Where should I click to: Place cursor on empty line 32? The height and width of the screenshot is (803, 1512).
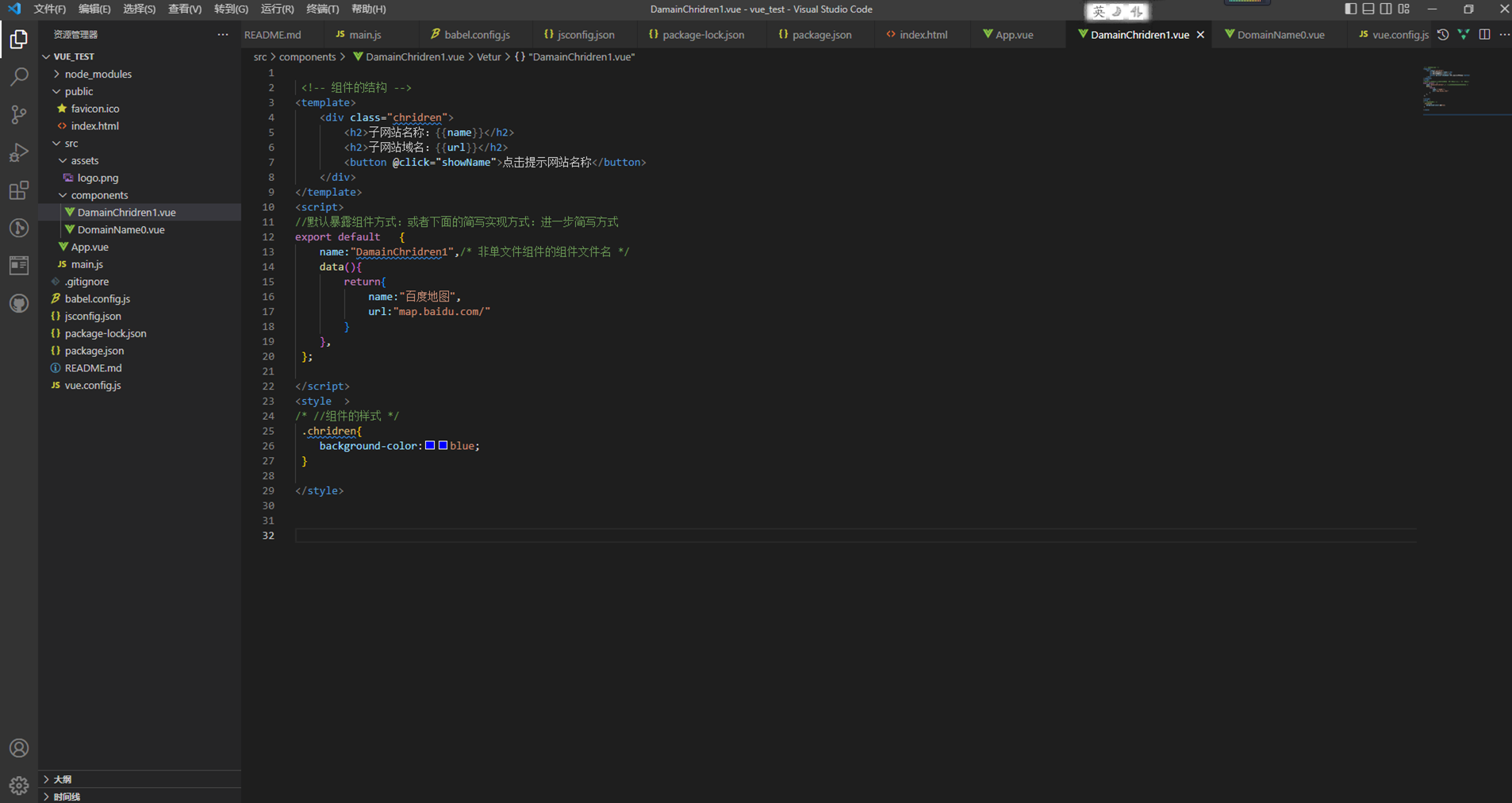(855, 536)
